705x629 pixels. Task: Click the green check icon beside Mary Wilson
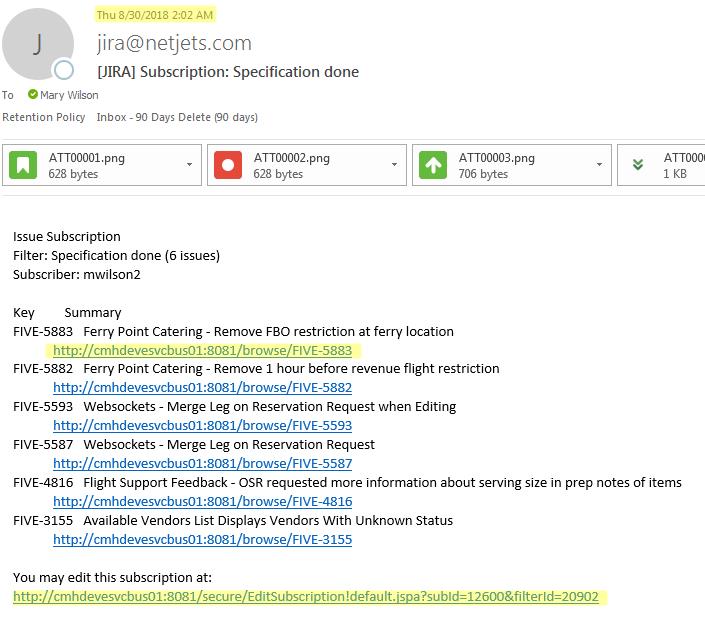[x=33, y=94]
